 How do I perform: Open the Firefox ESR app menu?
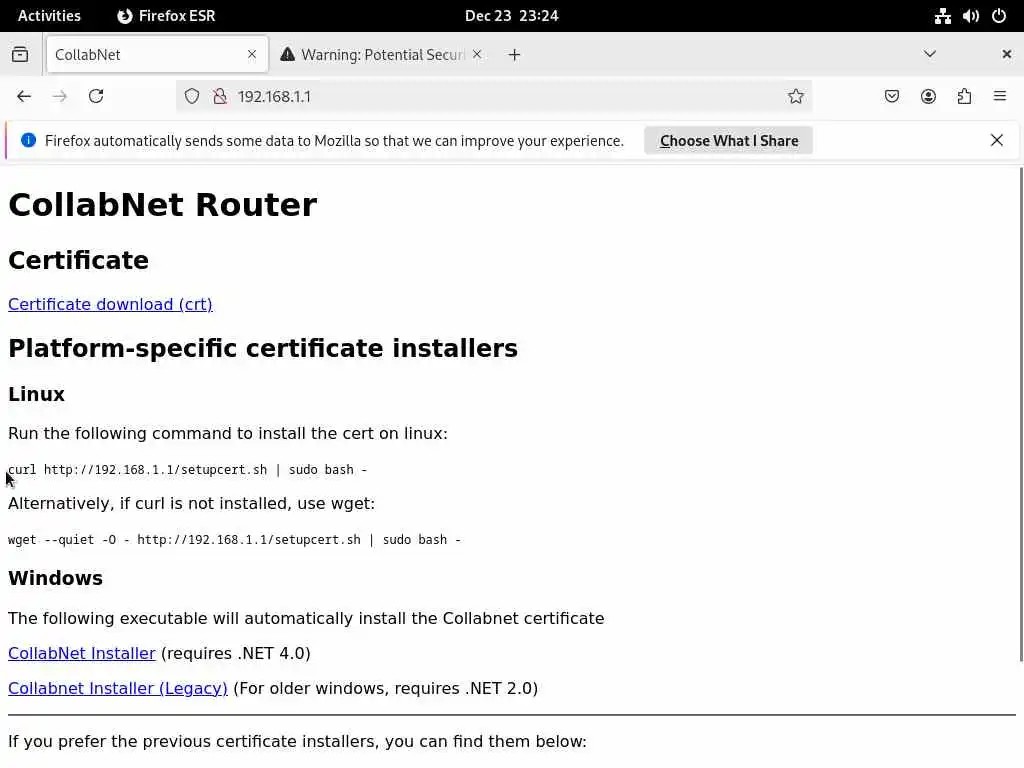pos(166,16)
